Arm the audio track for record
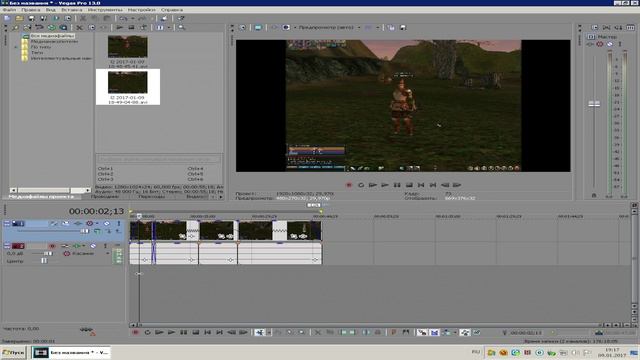640x360 pixels. (52, 246)
